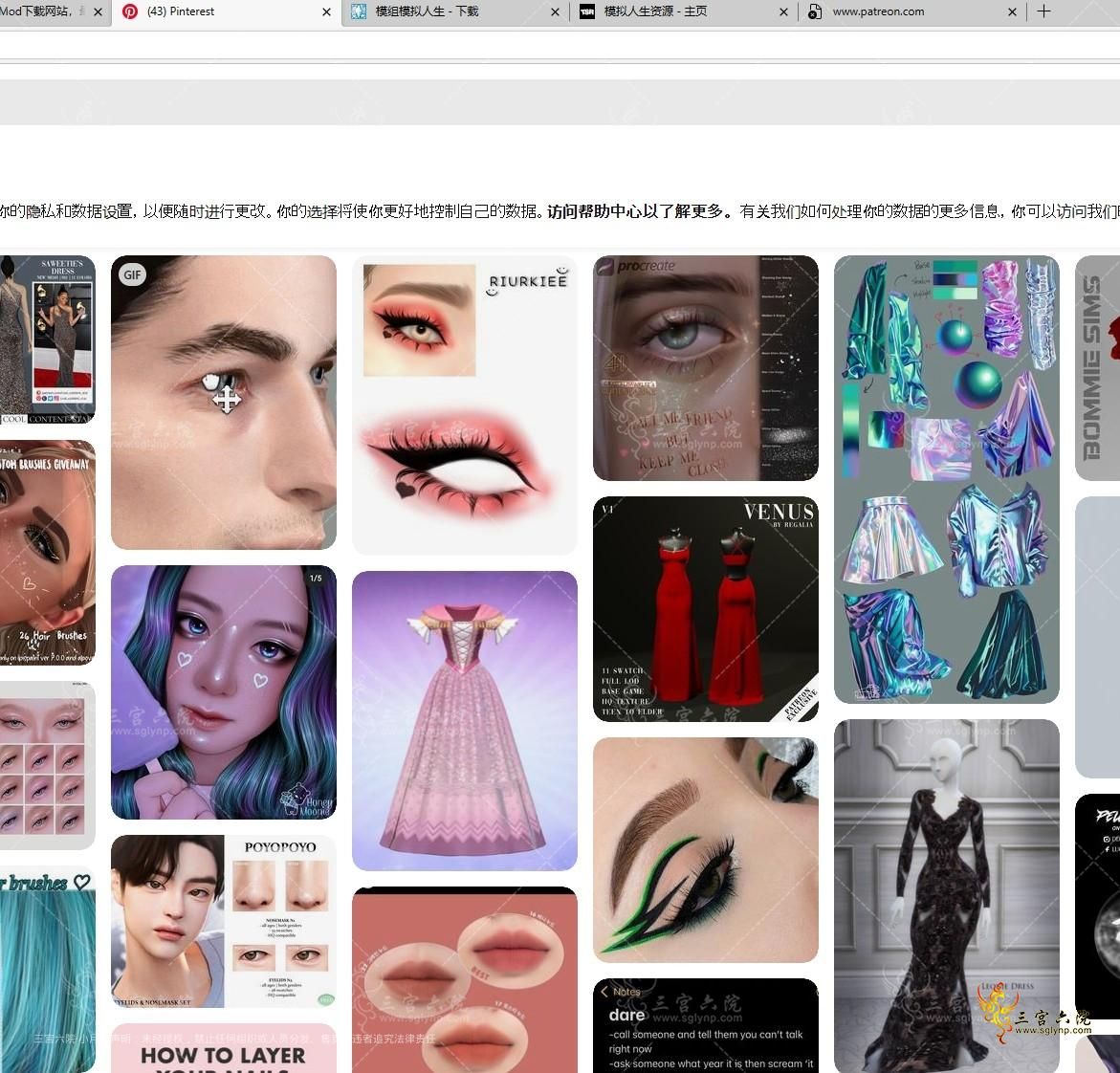Open the holographic fabric study pin
1120x1073 pixels.
pos(947,479)
